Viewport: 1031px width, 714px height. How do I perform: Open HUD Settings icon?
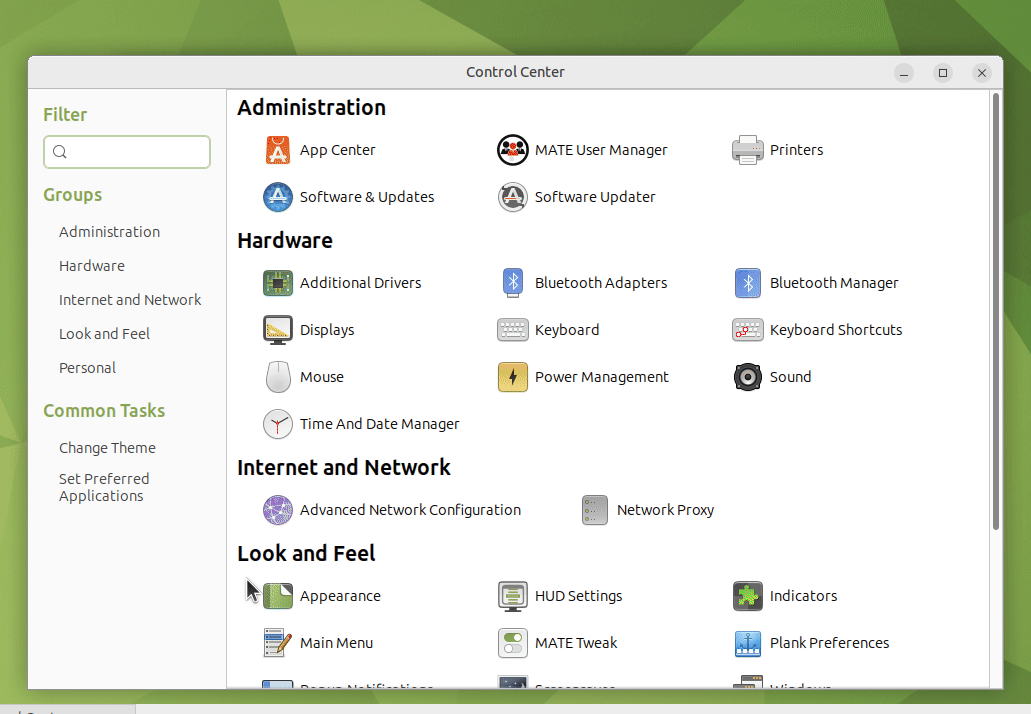pyautogui.click(x=512, y=596)
